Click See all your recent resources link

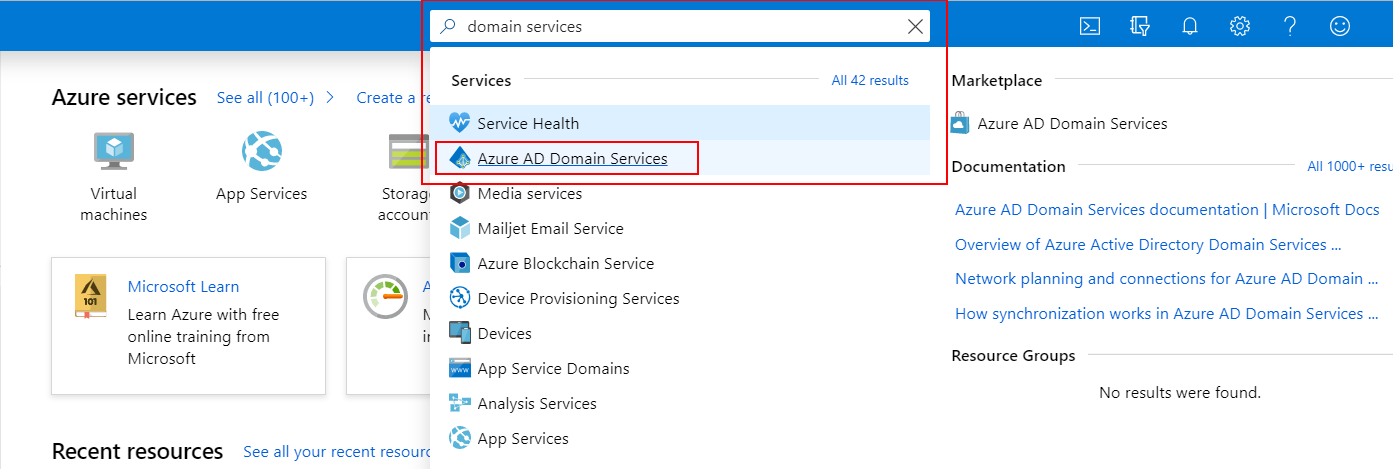[336, 452]
